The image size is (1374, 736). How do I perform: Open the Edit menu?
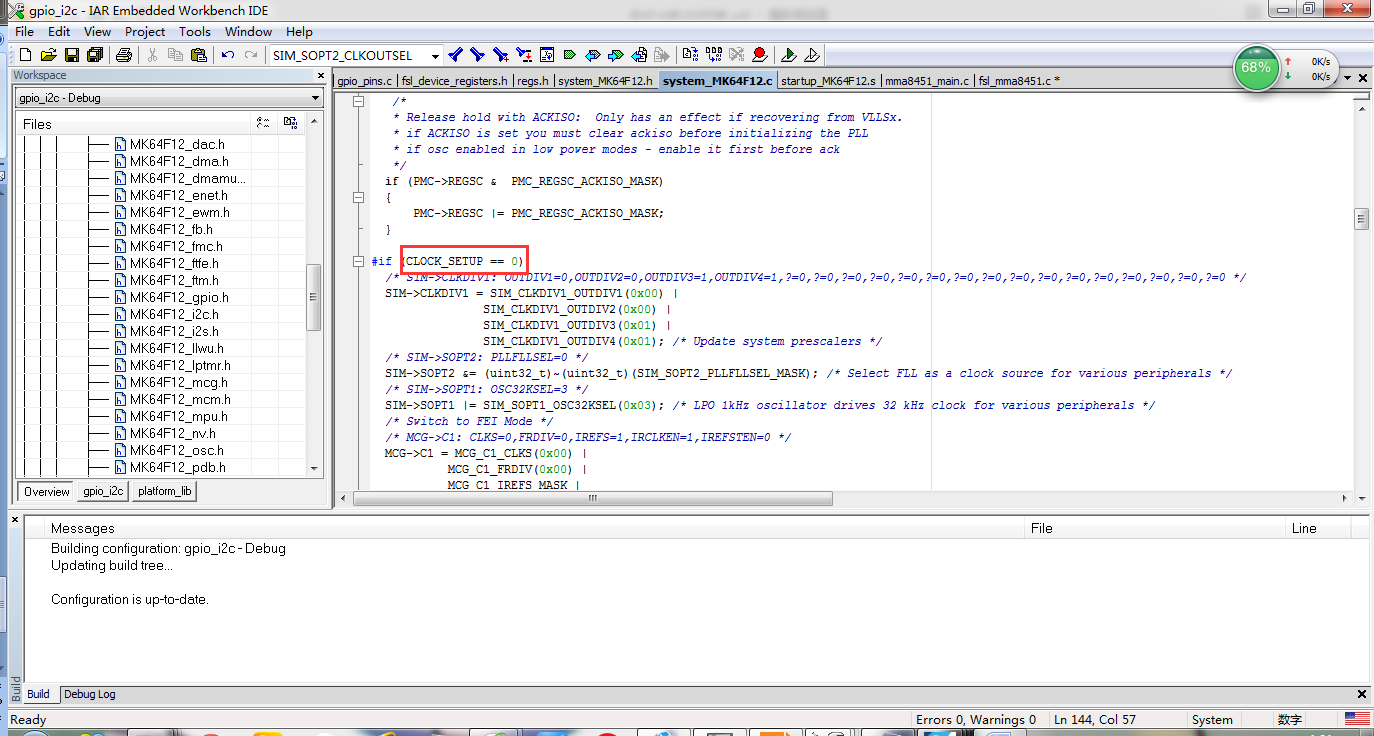(59, 31)
